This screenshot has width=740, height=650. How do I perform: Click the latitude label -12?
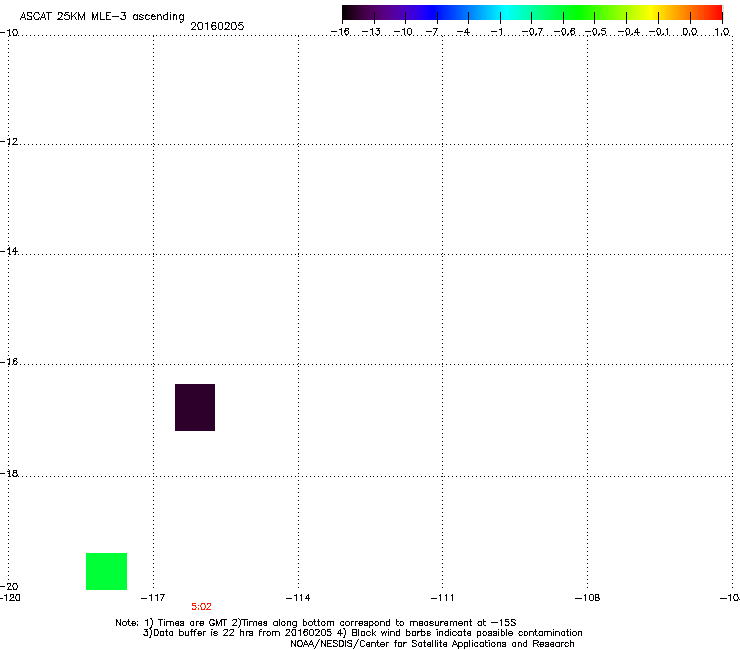tap(9, 142)
